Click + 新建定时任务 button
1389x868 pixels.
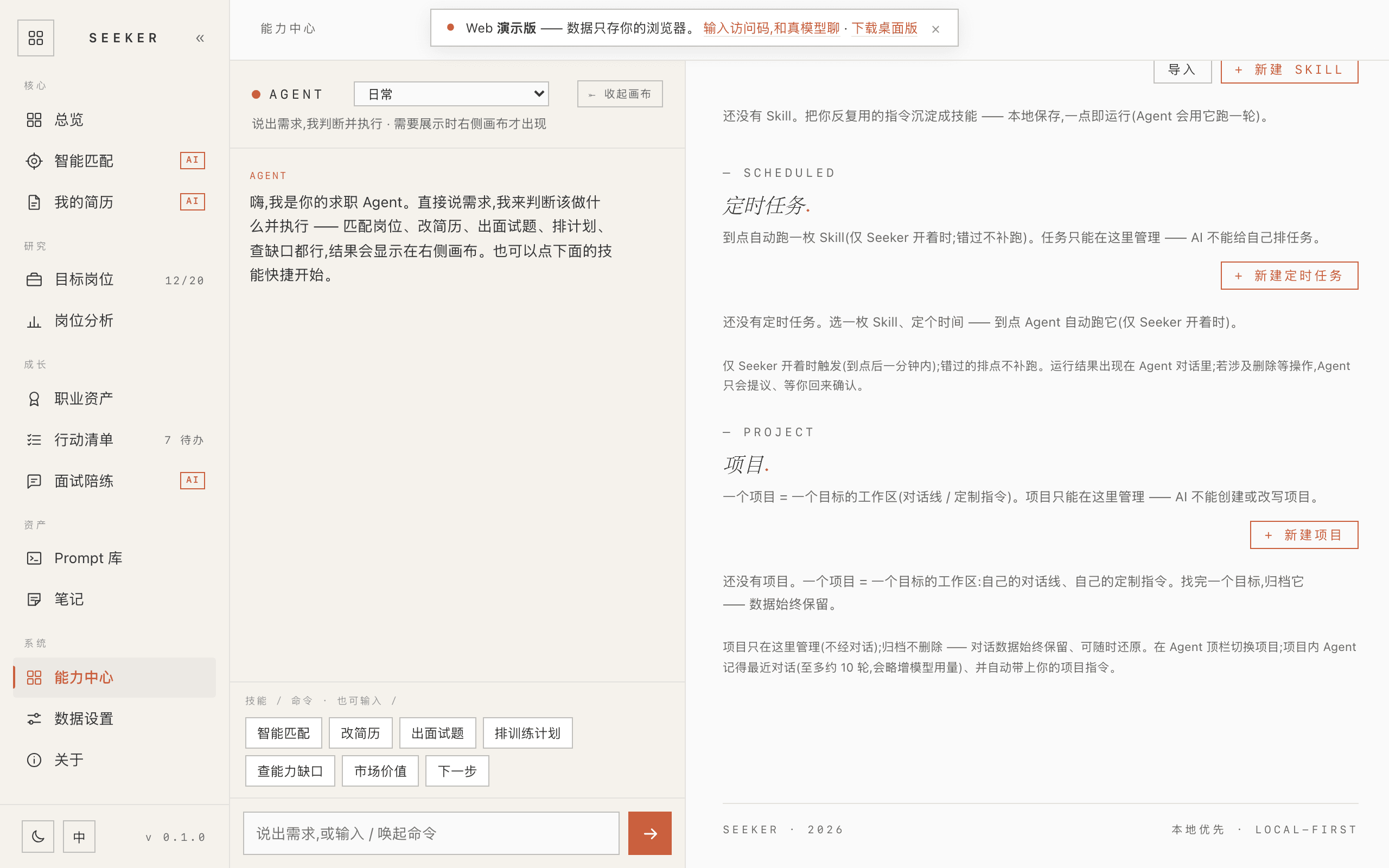coord(1289,276)
